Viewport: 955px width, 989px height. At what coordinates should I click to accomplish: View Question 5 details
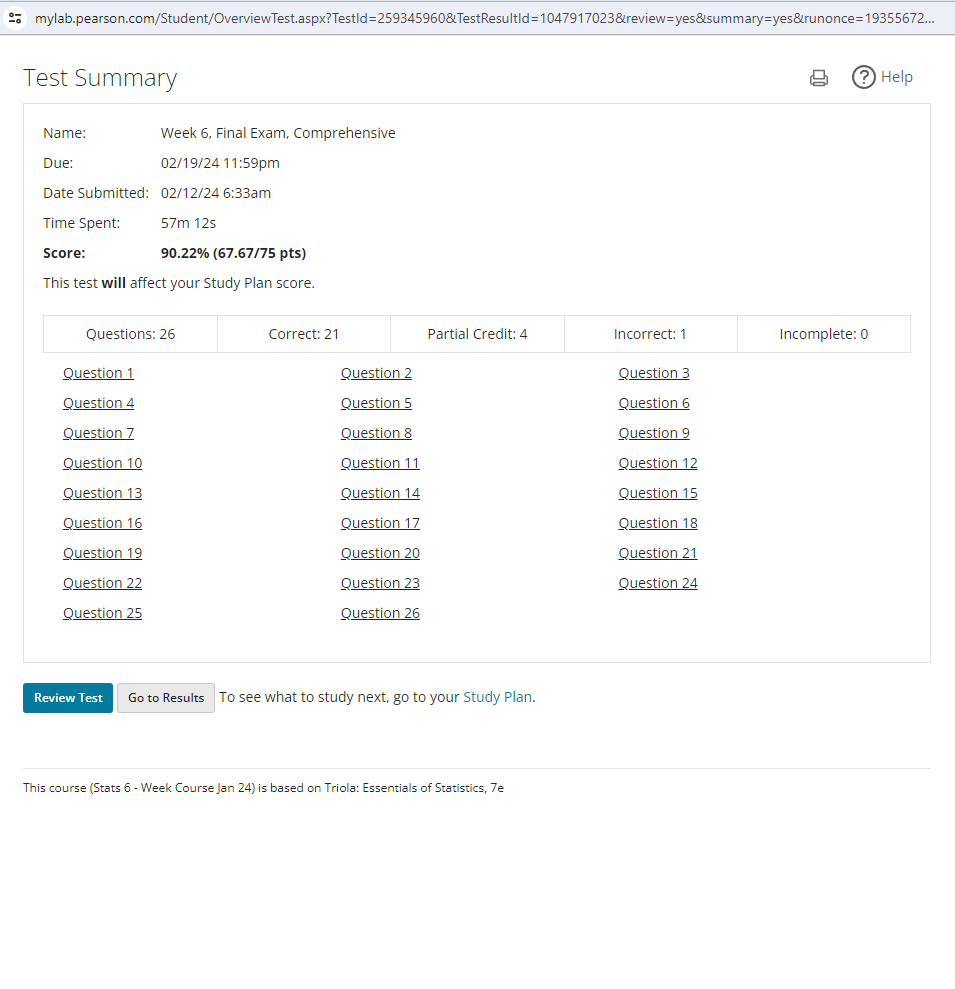point(376,403)
